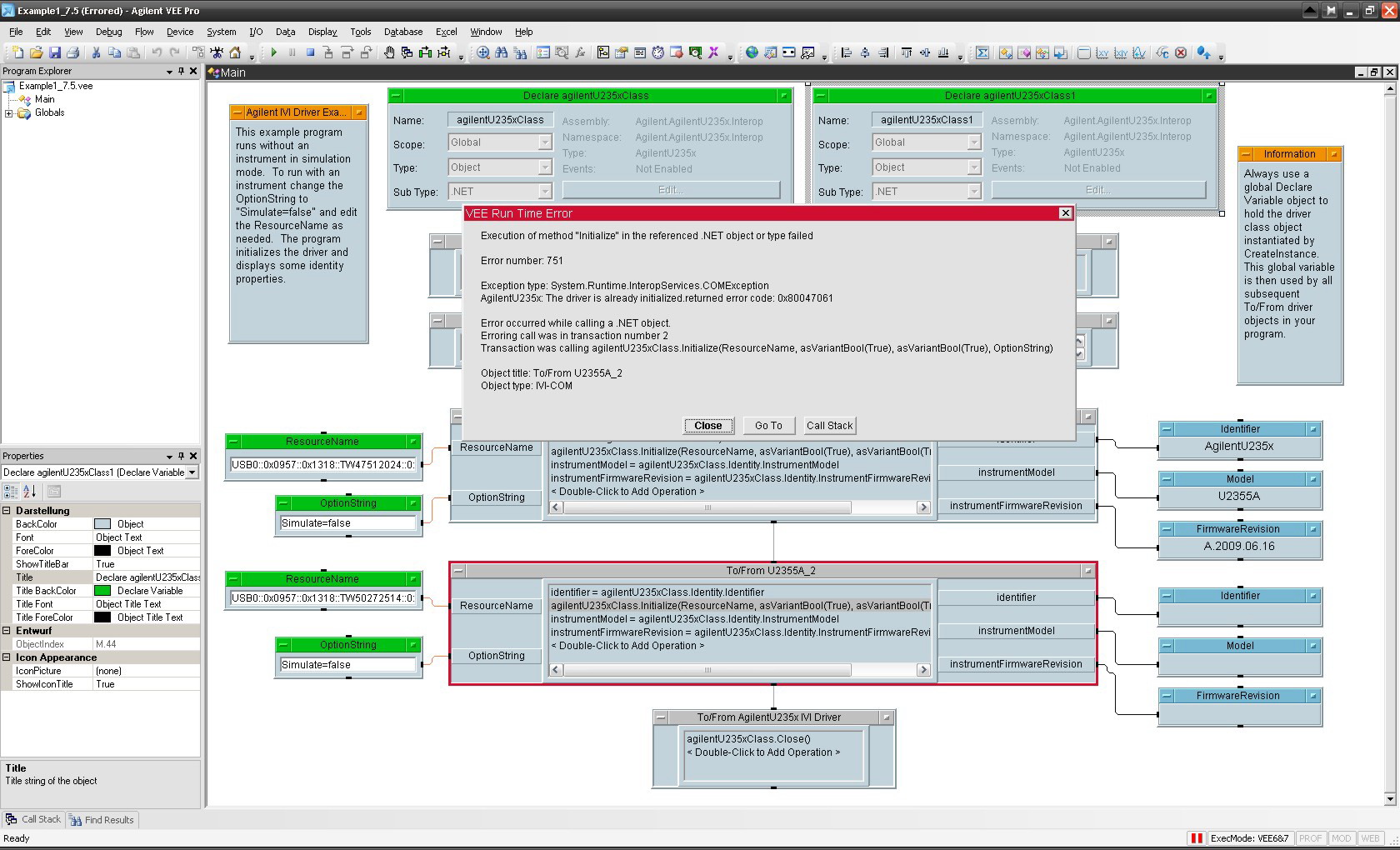
Task: Click the lower OptionString Simulate=false field
Action: point(347,665)
